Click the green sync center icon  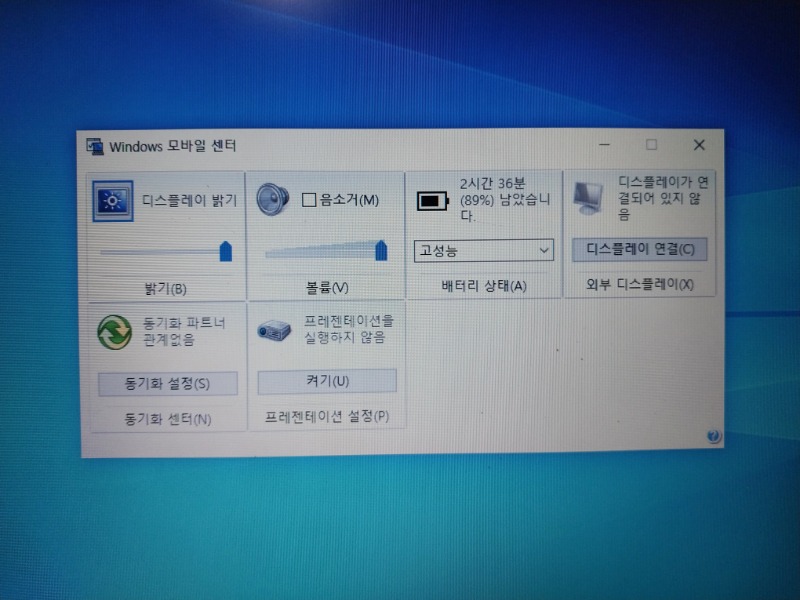tap(114, 332)
